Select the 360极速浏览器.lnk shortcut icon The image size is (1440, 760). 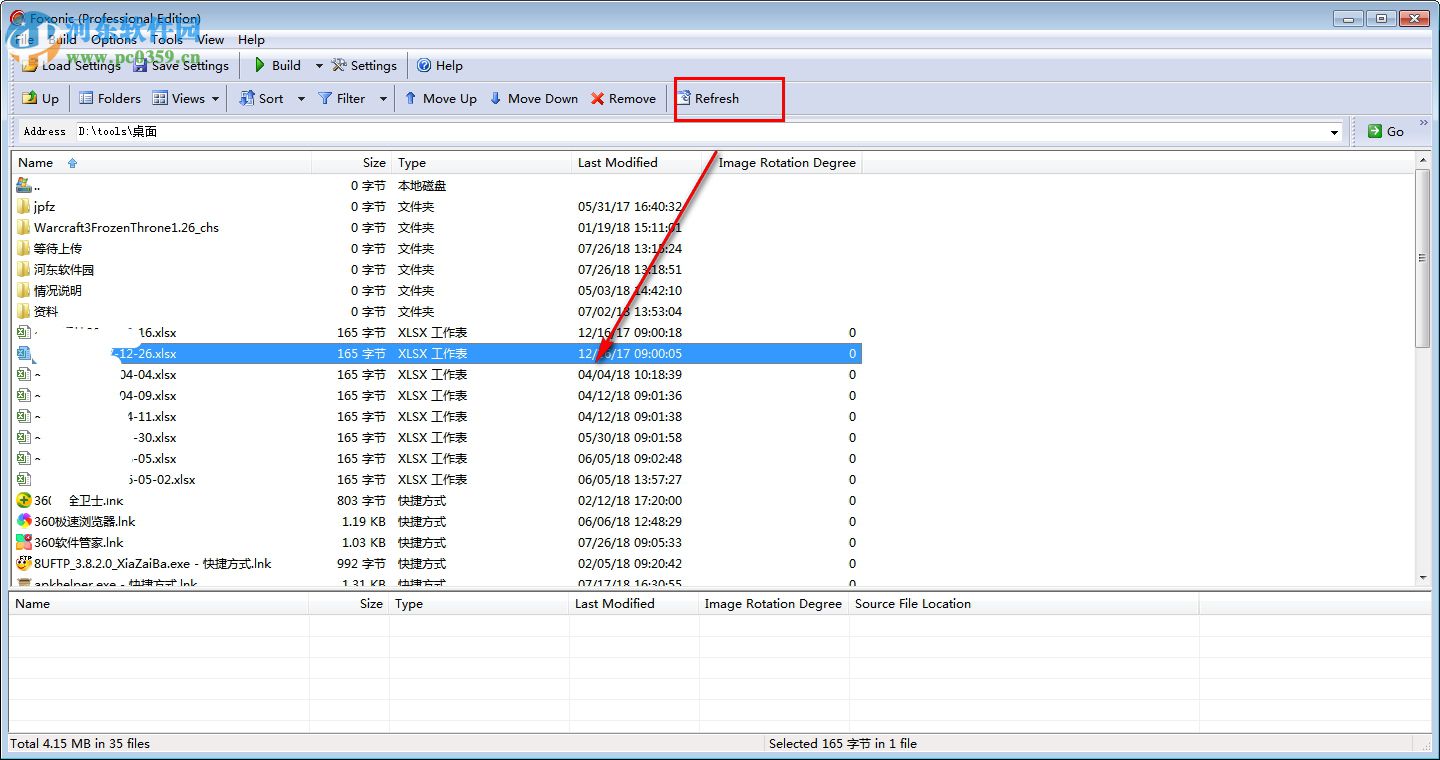(24, 521)
